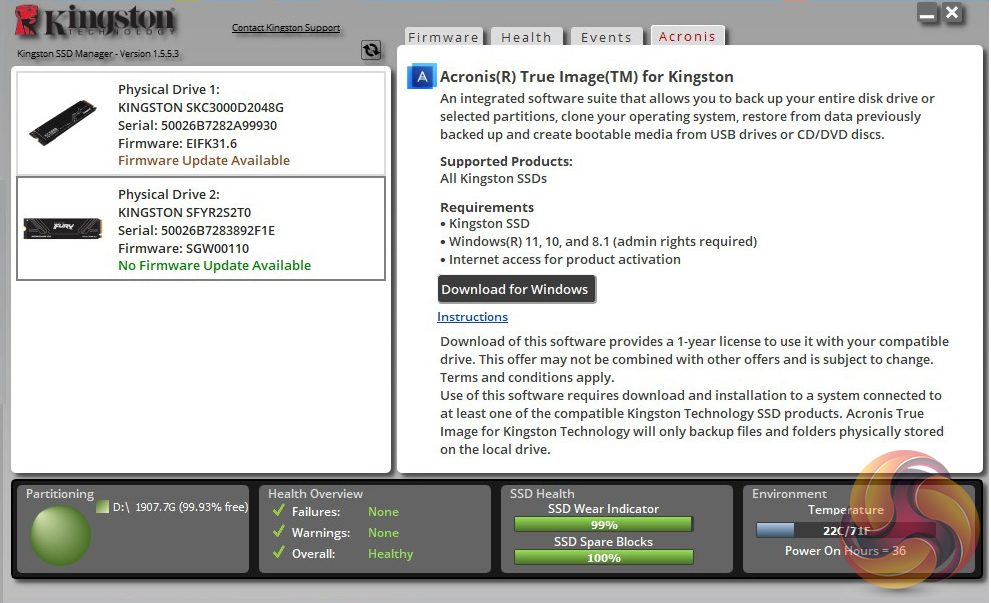Click the green partition pie chart
Image resolution: width=991 pixels, height=603 pixels.
pos(61,535)
